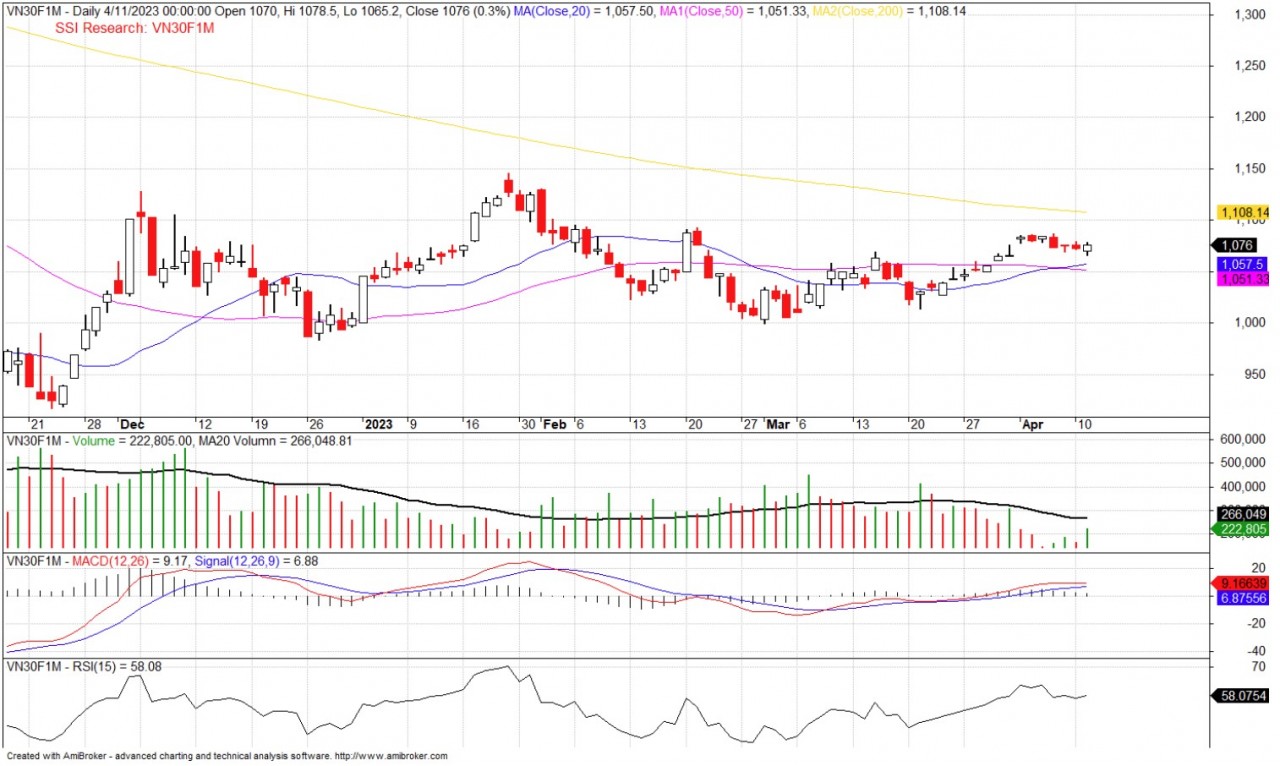1280x766 pixels.
Task: Select the 1,051.33 magenta MA50 label
Action: click(x=1243, y=279)
